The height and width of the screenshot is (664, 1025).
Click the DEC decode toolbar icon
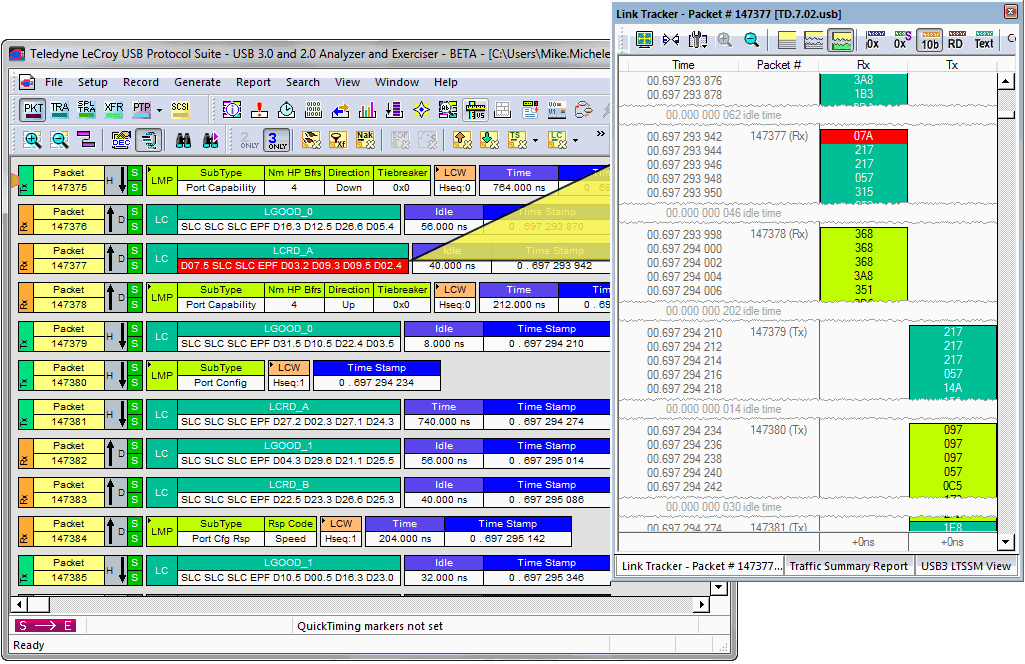[121, 141]
